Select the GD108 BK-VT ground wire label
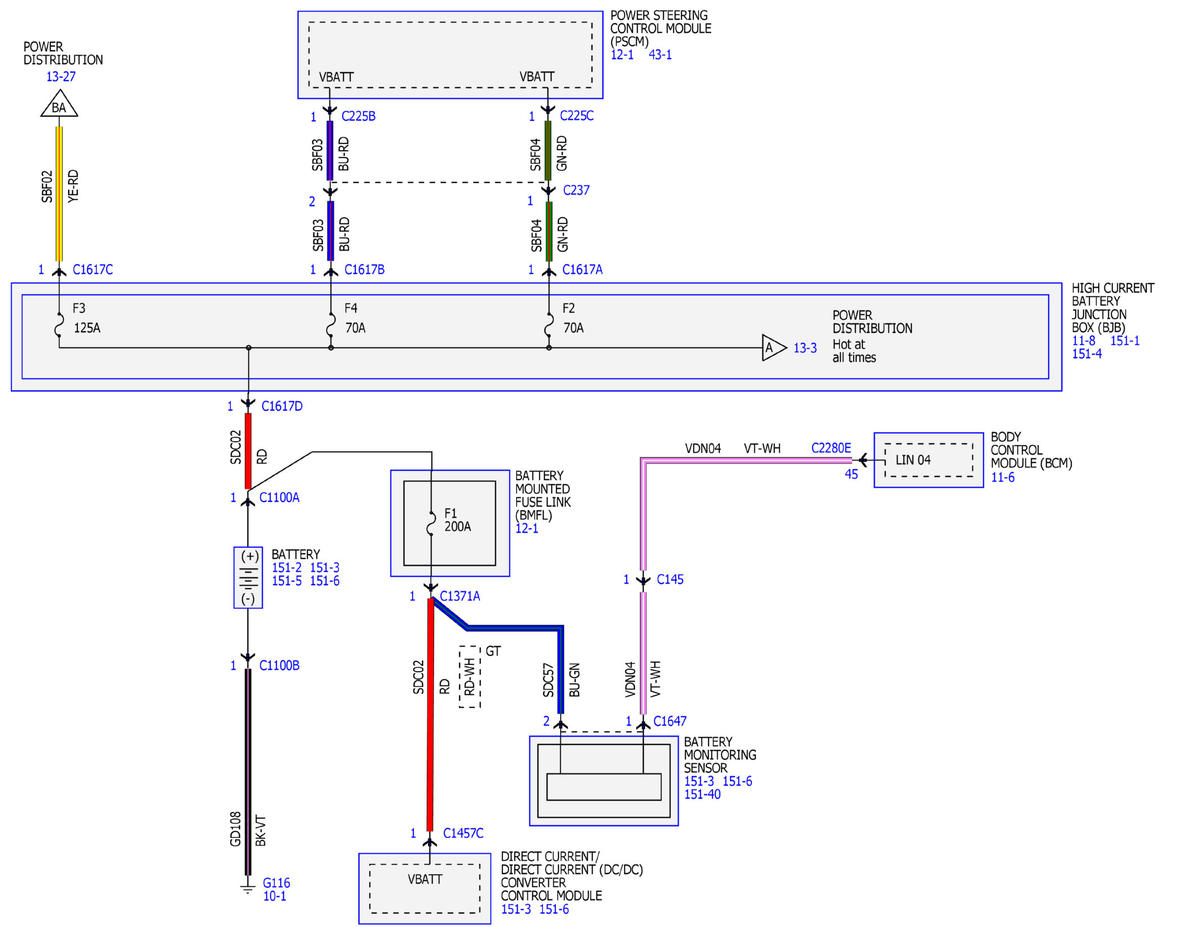1200x927 pixels. tap(249, 829)
